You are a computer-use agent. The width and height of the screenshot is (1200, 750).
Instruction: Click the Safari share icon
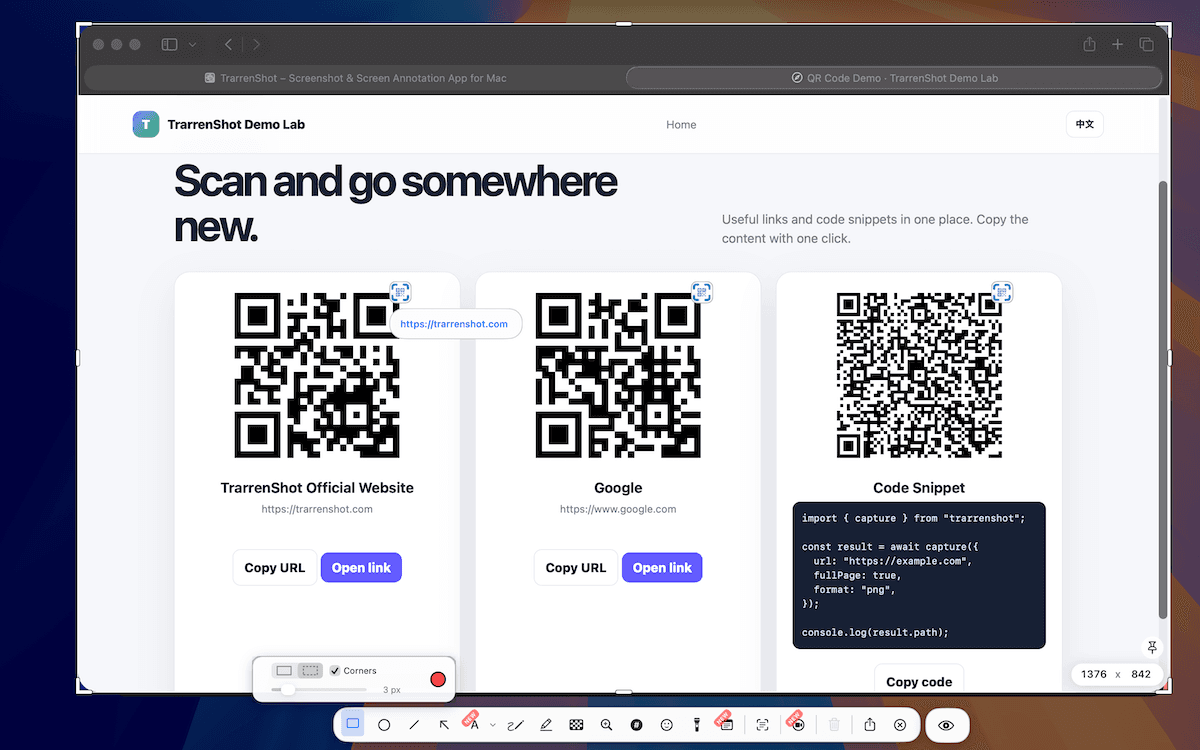tap(1090, 44)
